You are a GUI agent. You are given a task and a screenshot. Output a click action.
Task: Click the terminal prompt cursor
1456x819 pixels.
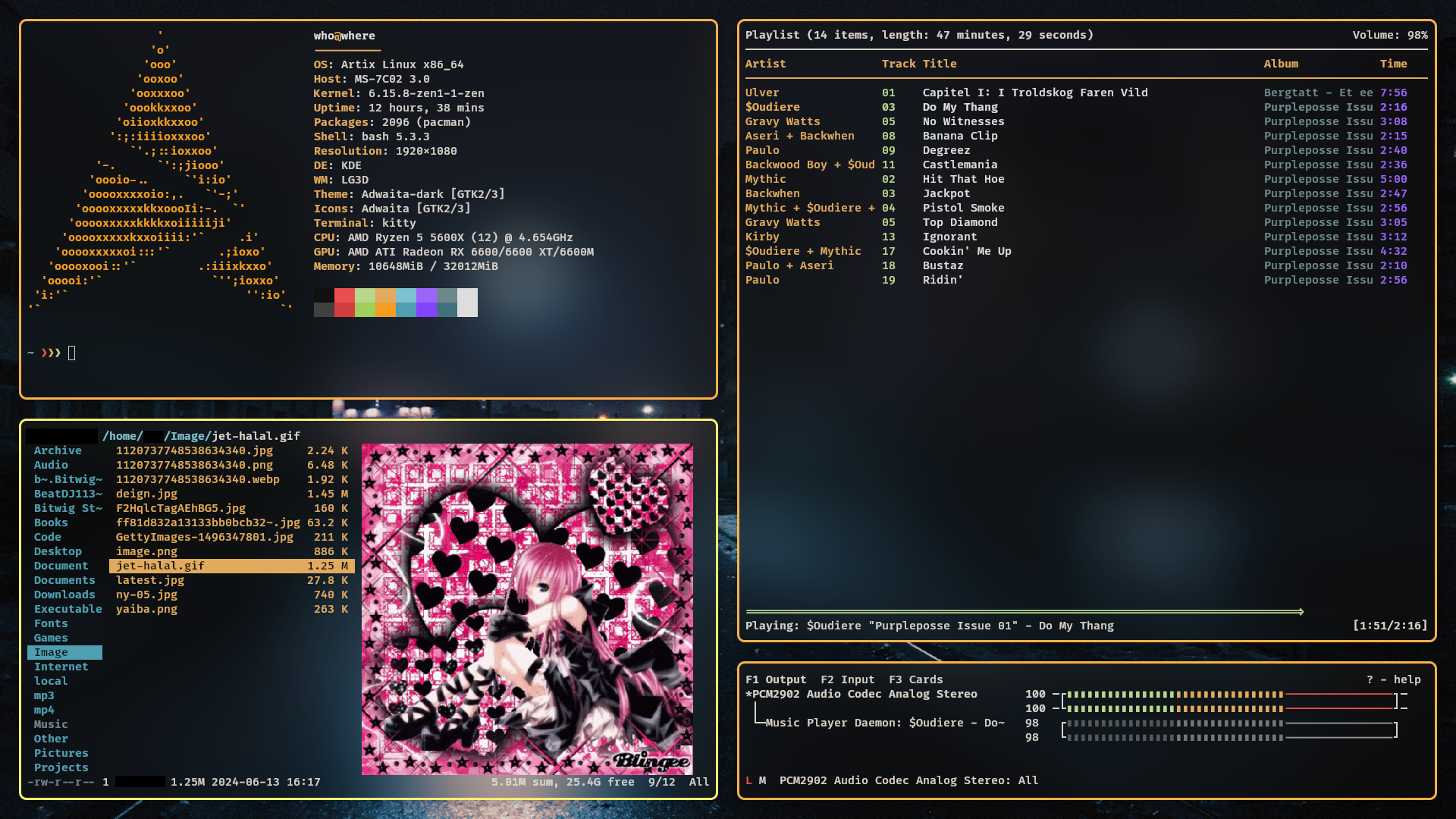pyautogui.click(x=71, y=353)
